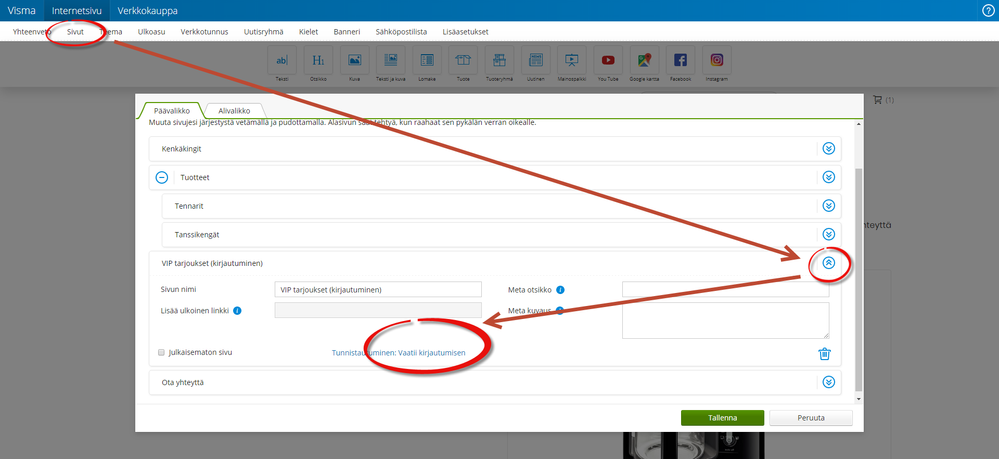Add a YouTube block
This screenshot has width=999, height=459.
tap(608, 60)
